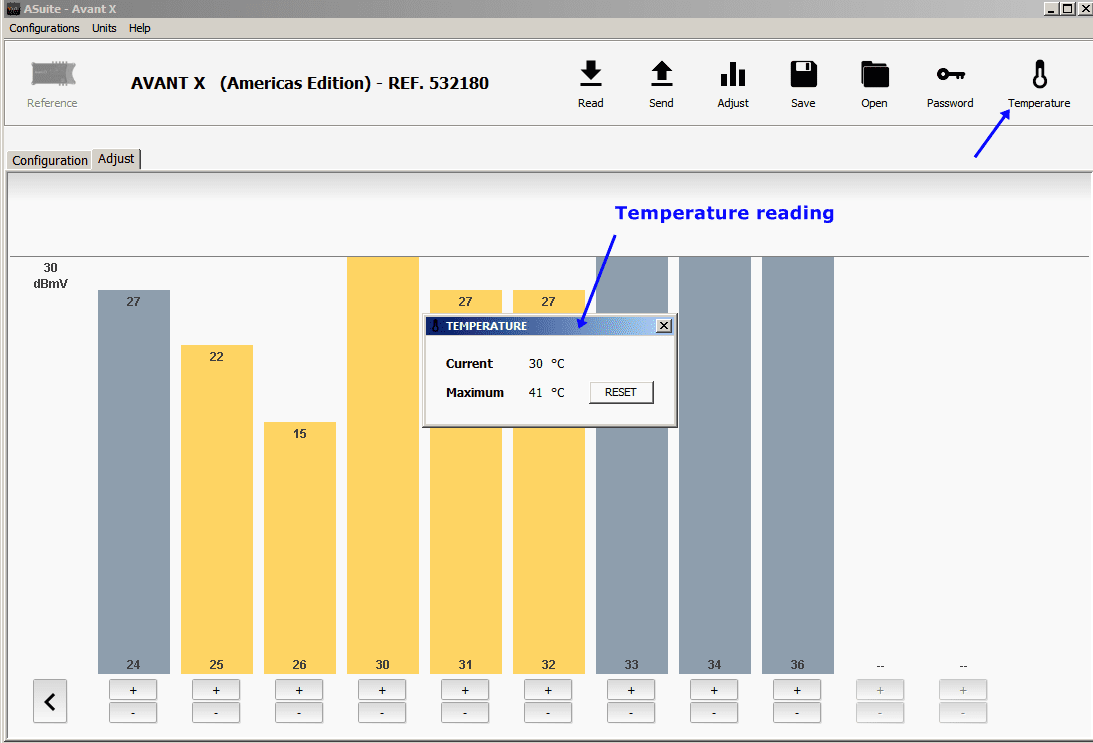Decrease level for channel 31
This screenshot has width=1093, height=743.
point(465,713)
